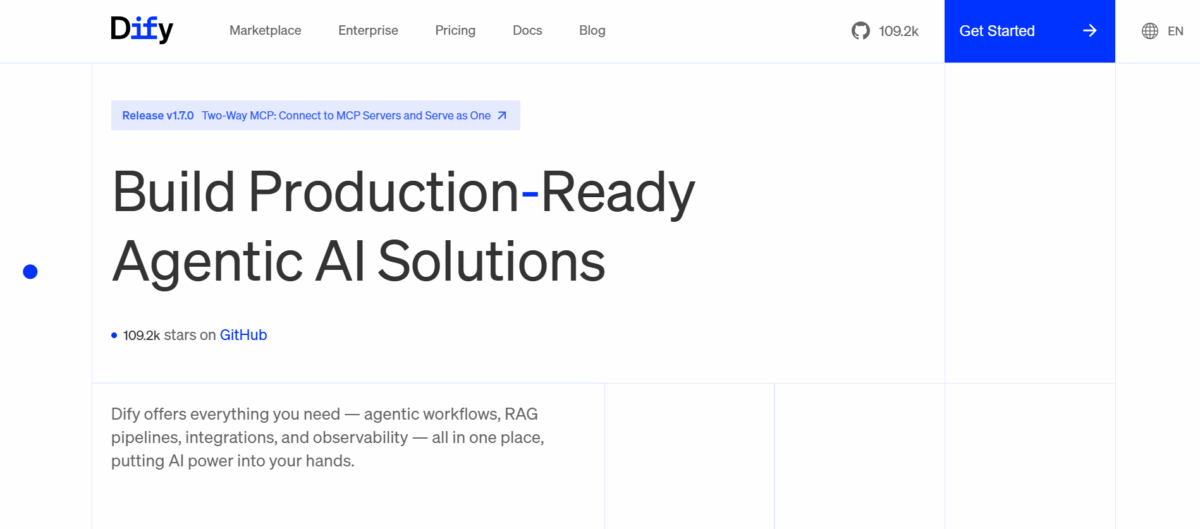Visit the Blog section

click(x=592, y=31)
